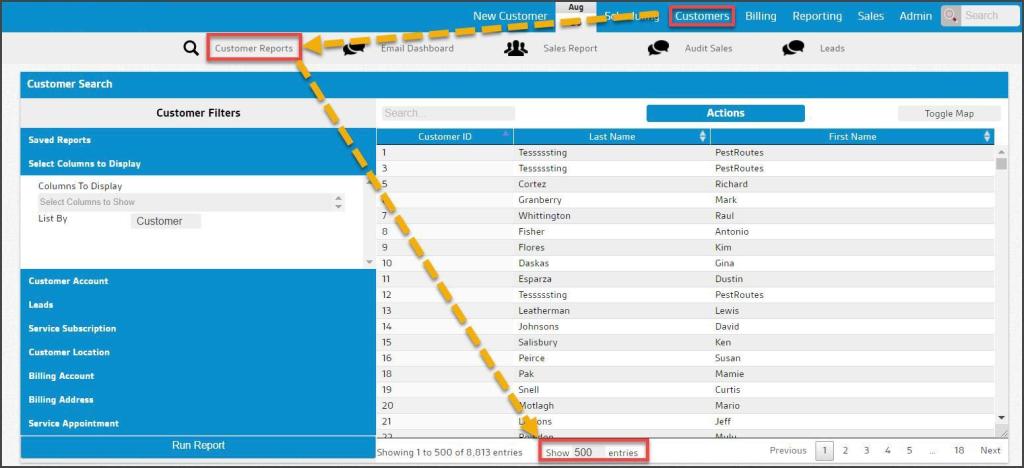1024x468 pixels.
Task: Sort by the Last Name column arrows
Action: click(702, 137)
